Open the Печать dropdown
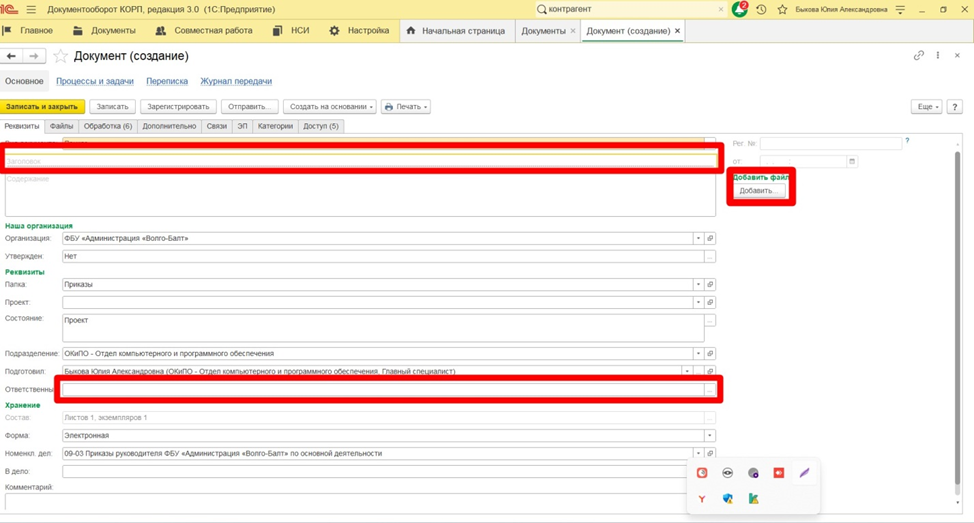Image resolution: width=974 pixels, height=523 pixels. (x=406, y=107)
